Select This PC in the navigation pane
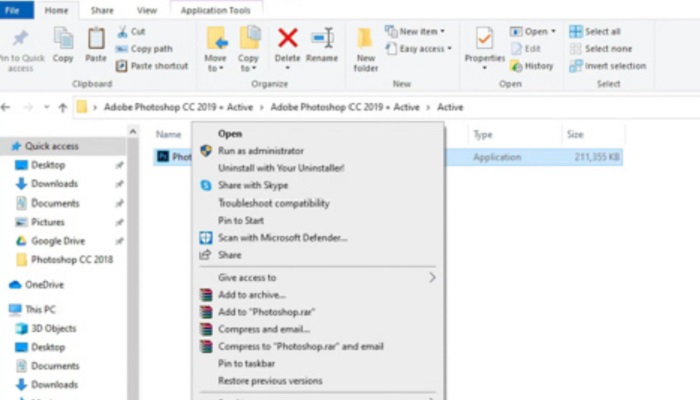 [x=40, y=309]
